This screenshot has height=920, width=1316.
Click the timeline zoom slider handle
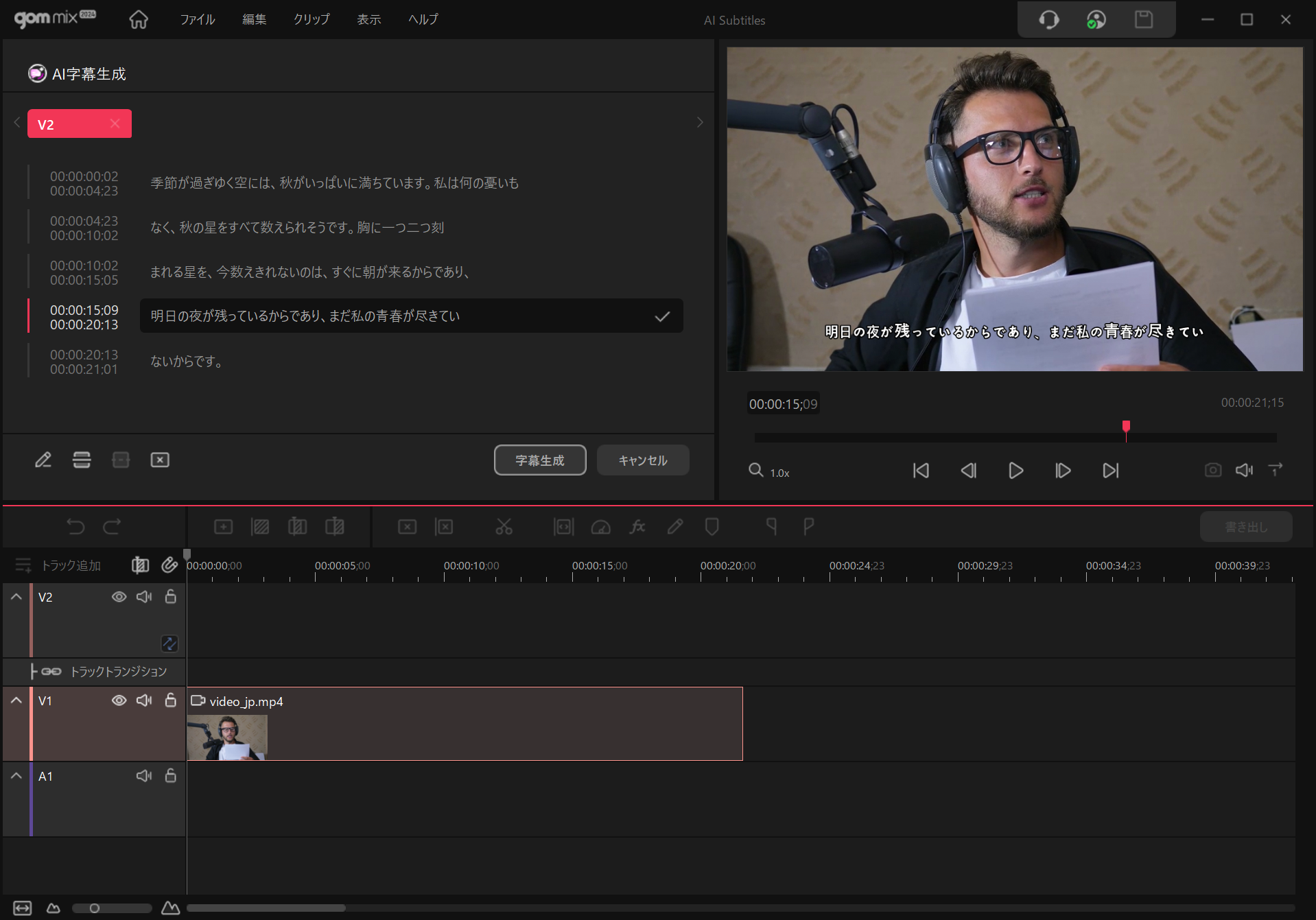coord(95,908)
